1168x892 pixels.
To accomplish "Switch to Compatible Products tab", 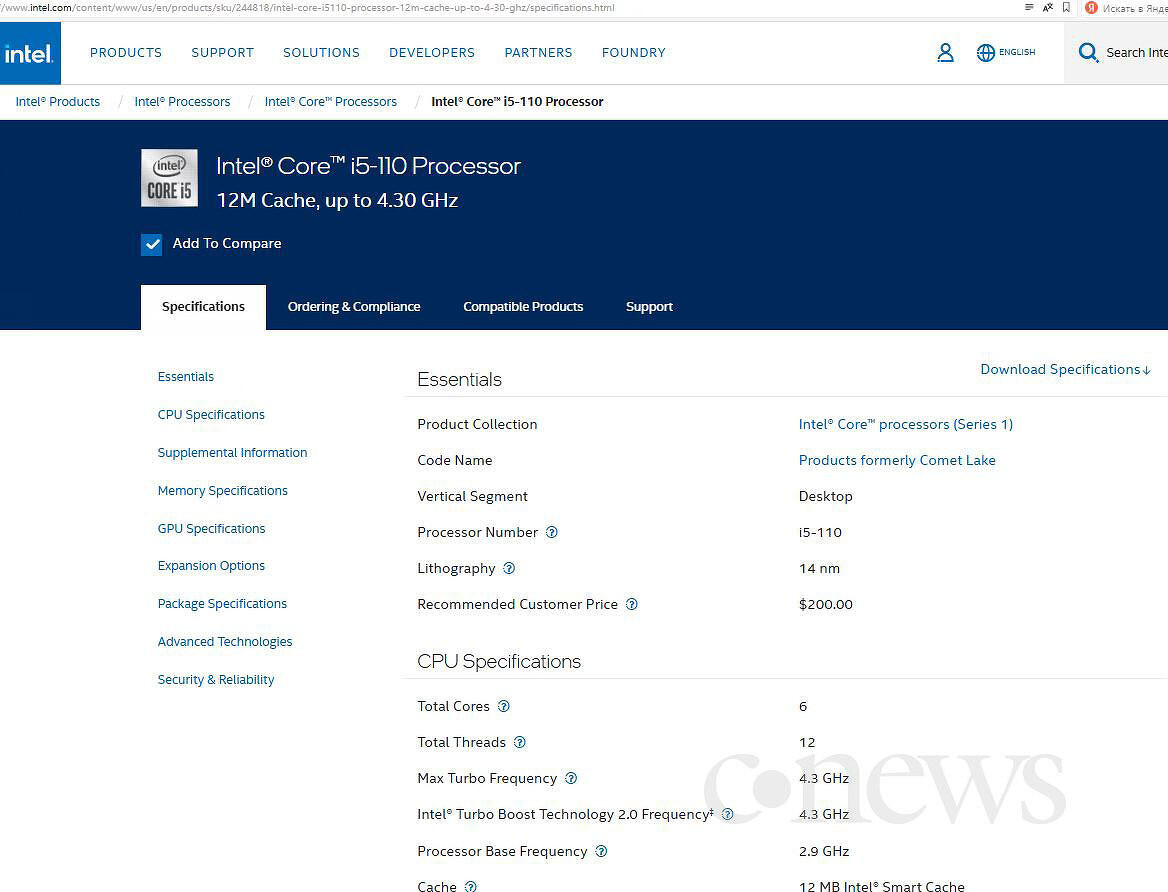I will [523, 307].
